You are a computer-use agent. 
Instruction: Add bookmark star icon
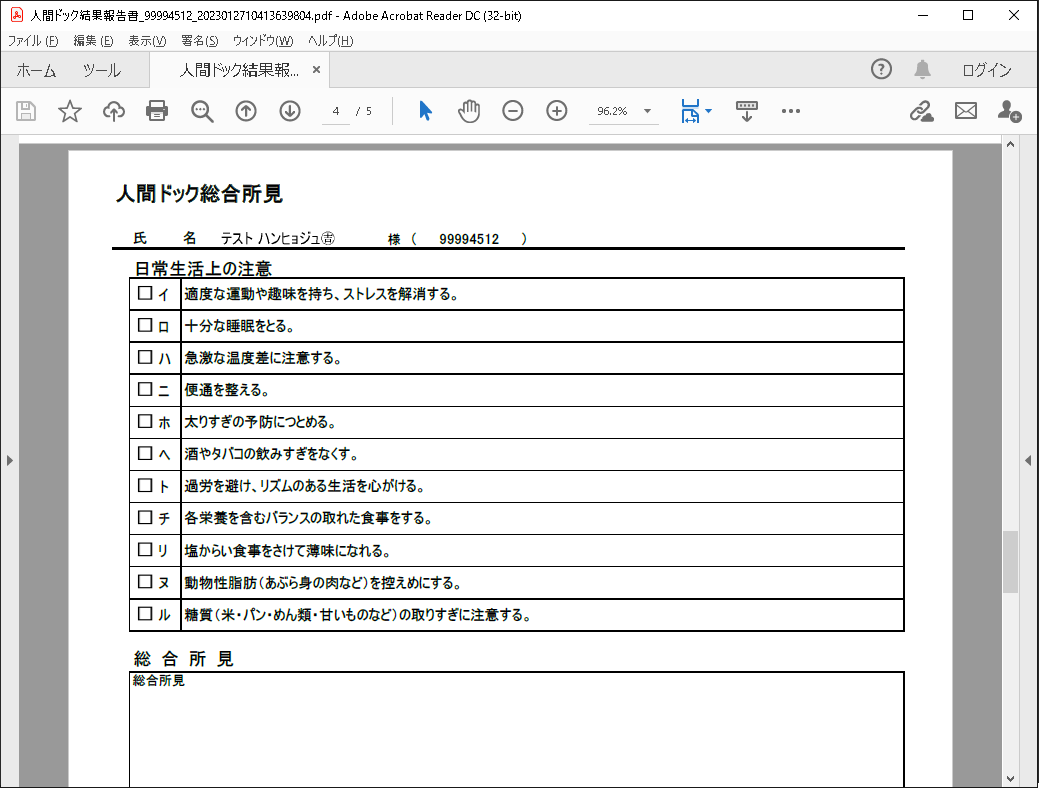(x=70, y=111)
